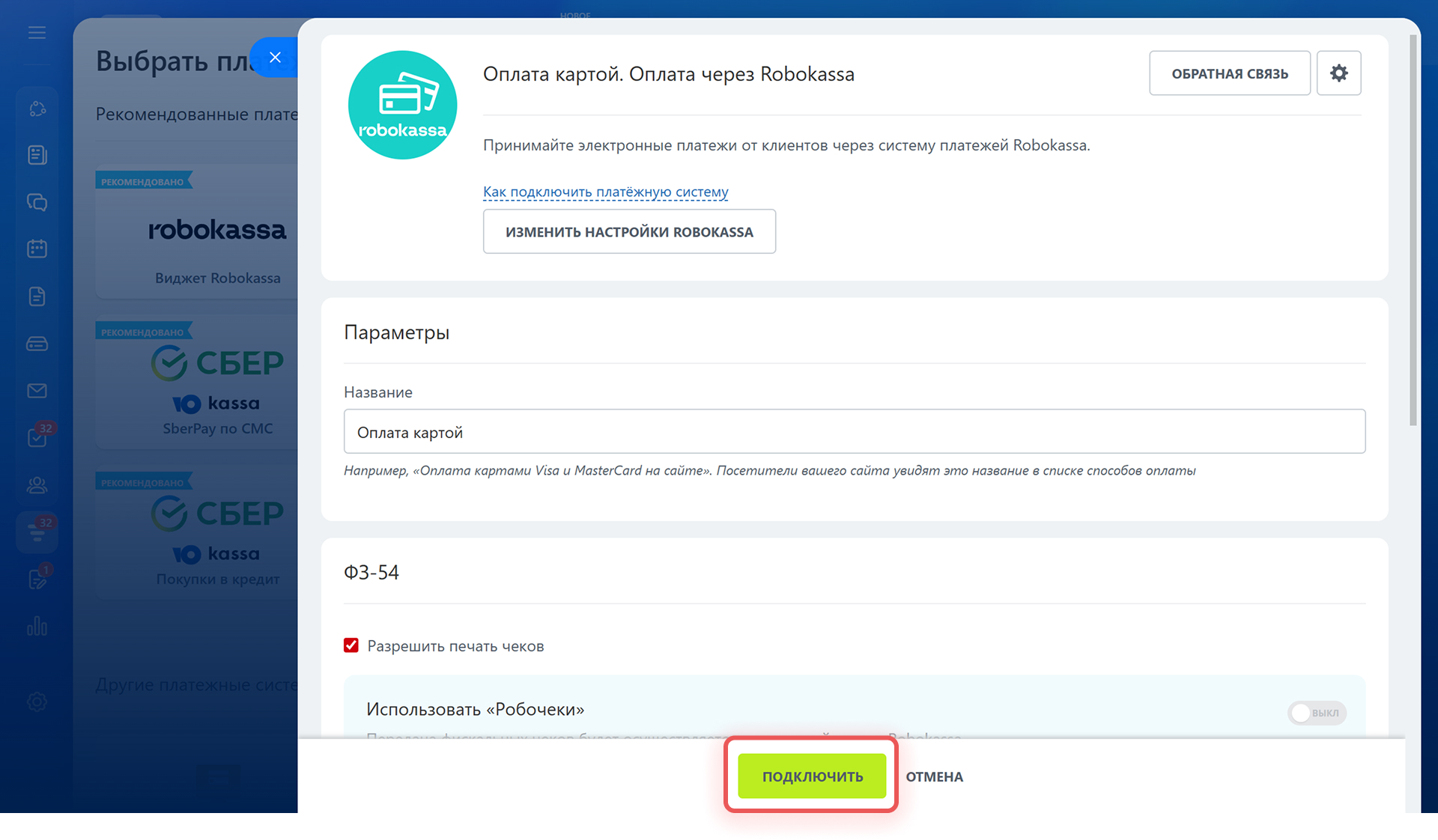Open the documents icon in sidebar
The width and height of the screenshot is (1438, 840).
[37, 296]
